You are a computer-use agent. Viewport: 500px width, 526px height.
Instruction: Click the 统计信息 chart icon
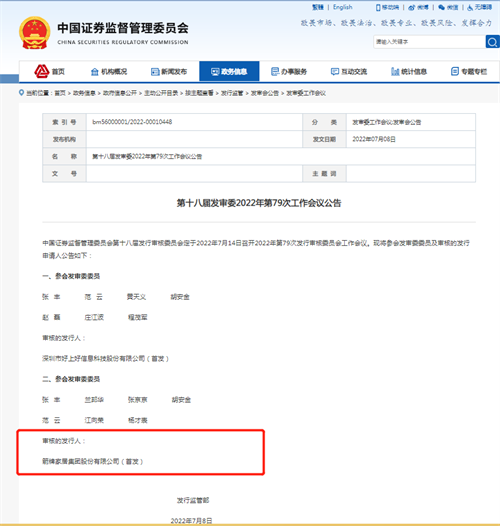point(395,71)
